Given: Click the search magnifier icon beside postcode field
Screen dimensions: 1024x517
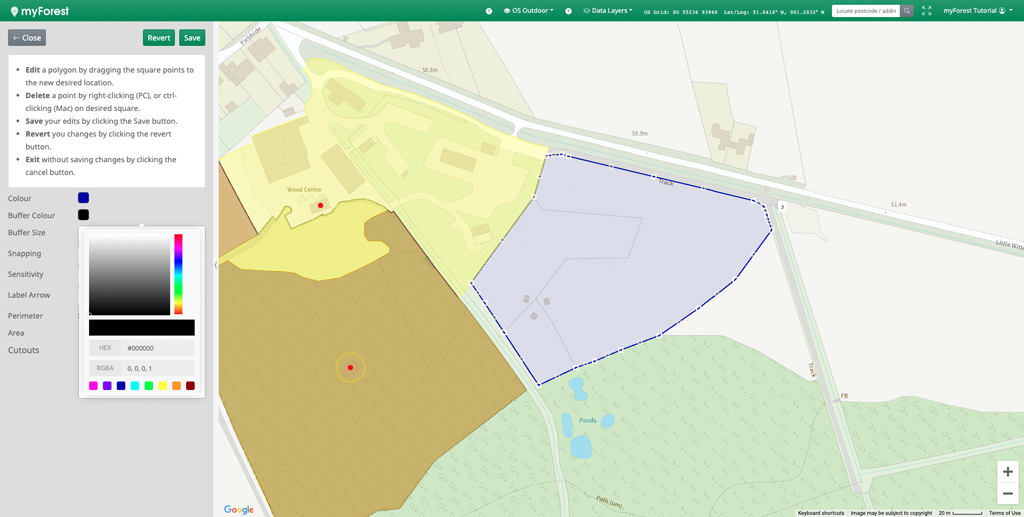Looking at the screenshot, I should point(907,11).
